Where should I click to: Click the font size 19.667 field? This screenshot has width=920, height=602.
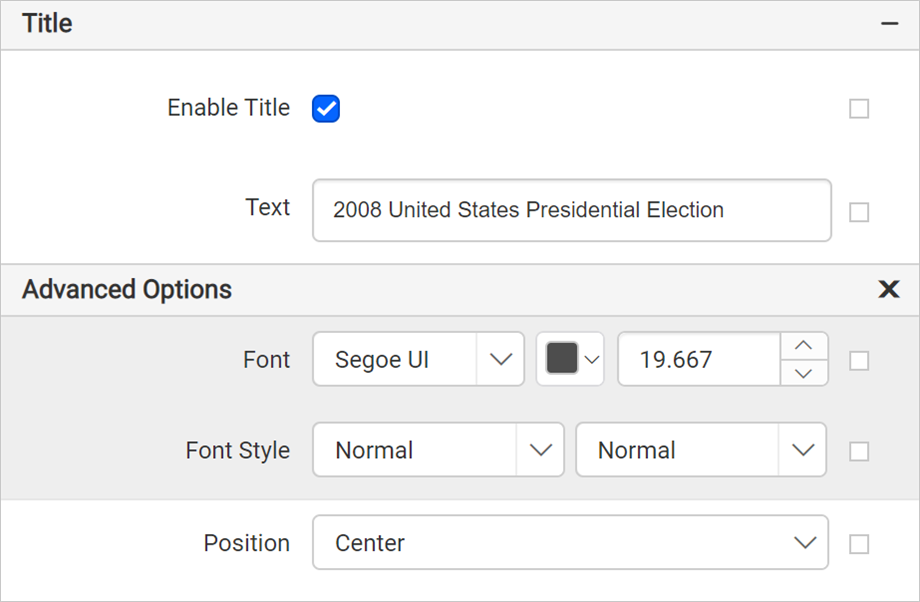tap(699, 359)
